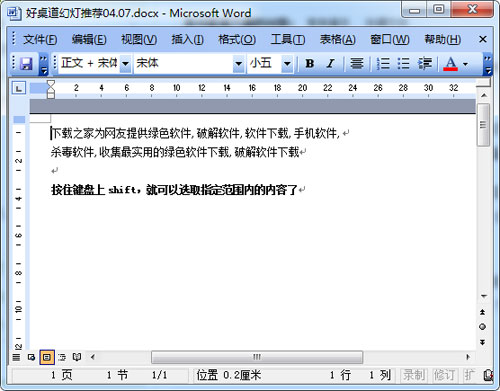The width and height of the screenshot is (500, 391).
Task: Open the 表格(A) menu
Action: coord(337,40)
